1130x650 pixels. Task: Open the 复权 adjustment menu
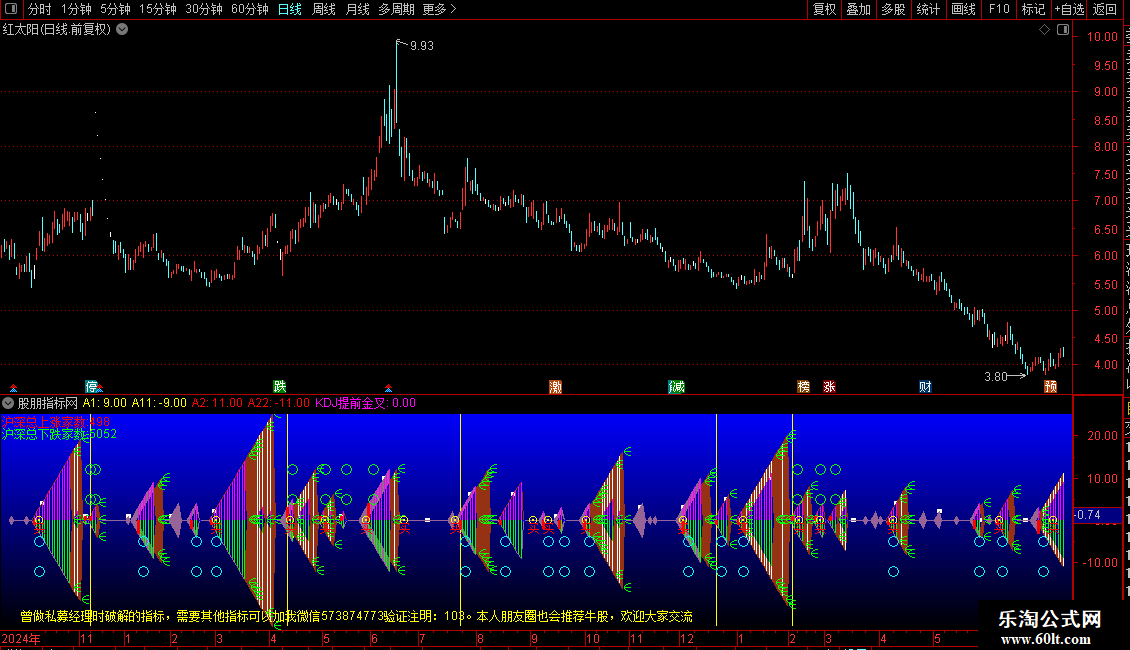point(824,9)
